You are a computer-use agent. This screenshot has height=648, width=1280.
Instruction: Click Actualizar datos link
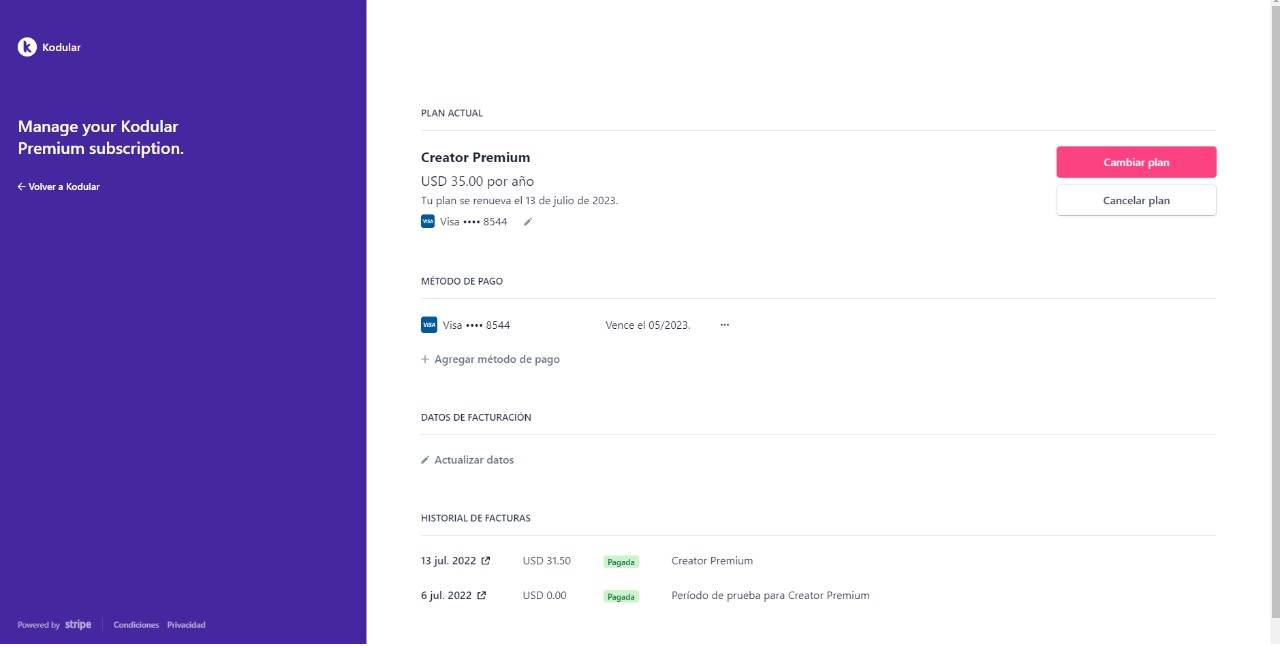(x=467, y=460)
